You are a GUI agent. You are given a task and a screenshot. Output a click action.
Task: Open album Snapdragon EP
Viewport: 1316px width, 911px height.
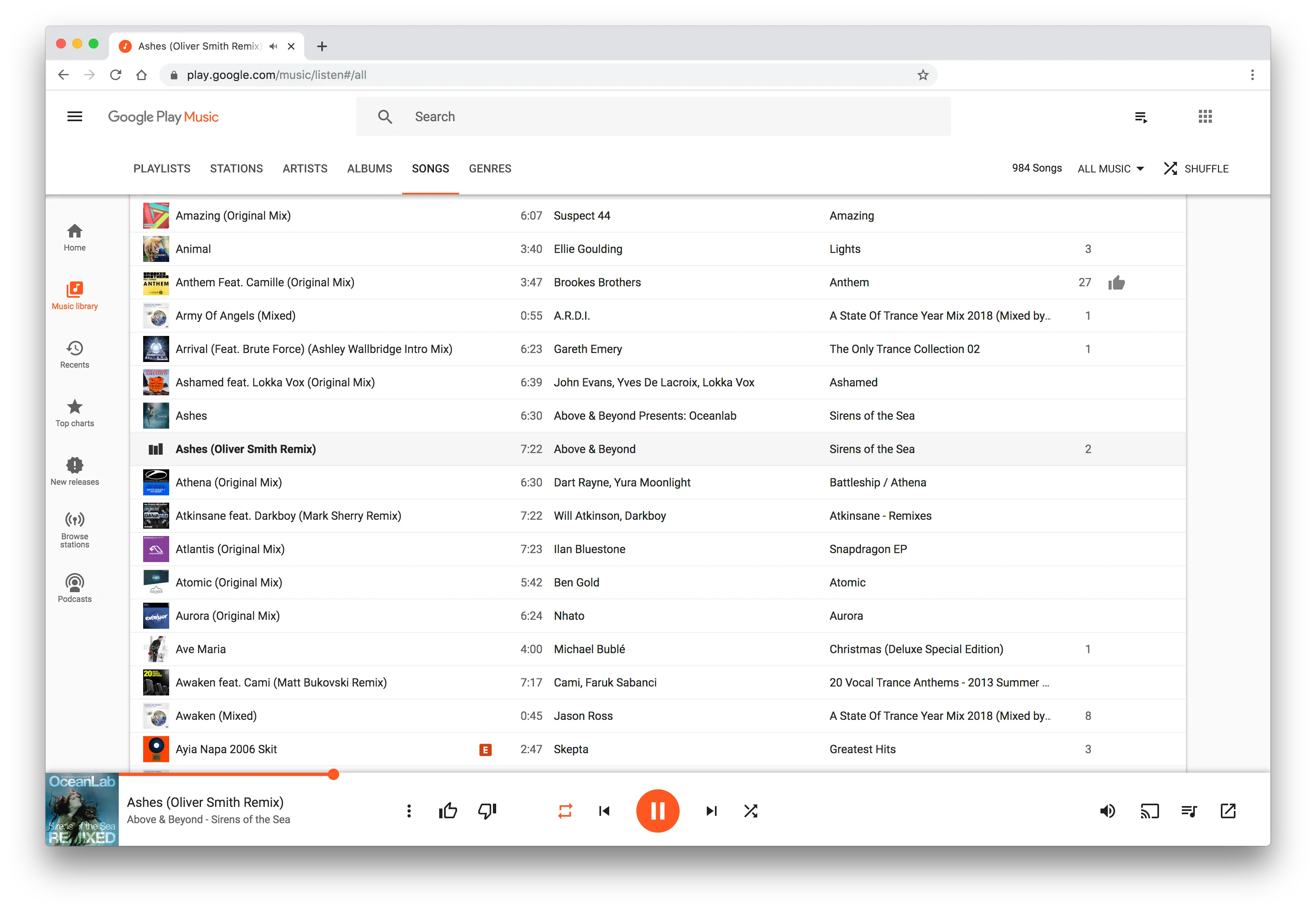(867, 549)
